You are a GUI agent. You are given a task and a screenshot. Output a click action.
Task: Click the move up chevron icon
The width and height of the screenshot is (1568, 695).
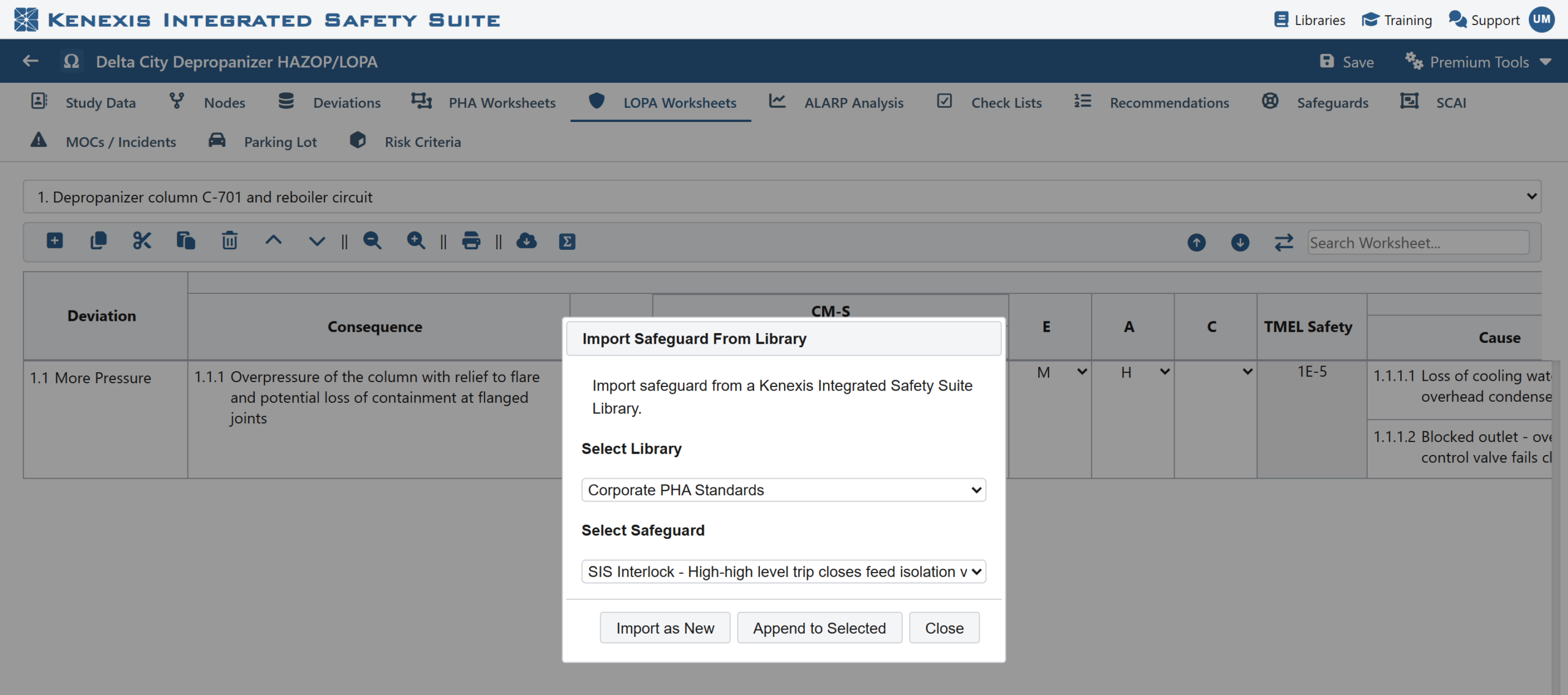coord(273,241)
